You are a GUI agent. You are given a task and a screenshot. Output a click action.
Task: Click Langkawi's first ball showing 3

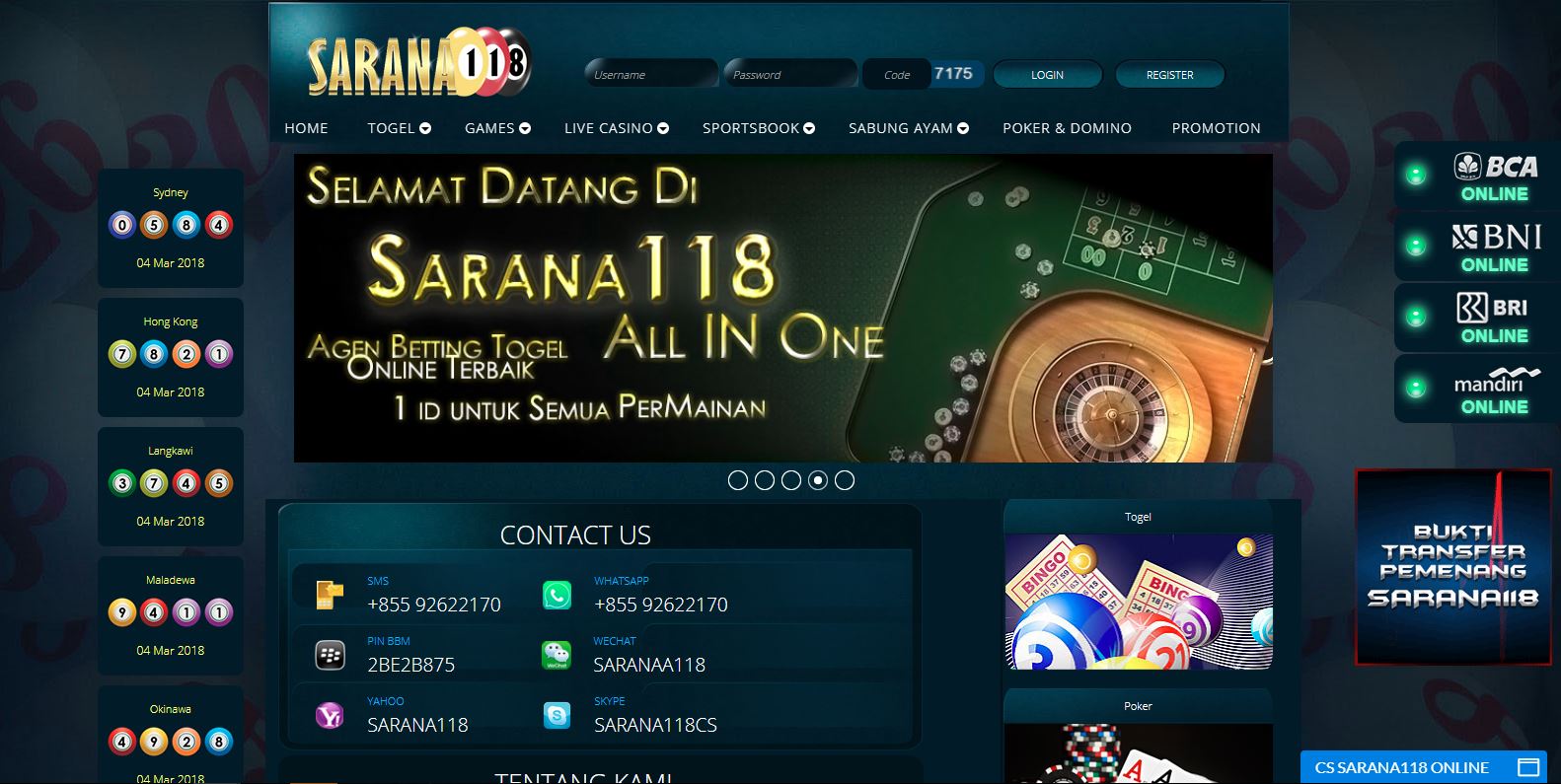[x=122, y=483]
